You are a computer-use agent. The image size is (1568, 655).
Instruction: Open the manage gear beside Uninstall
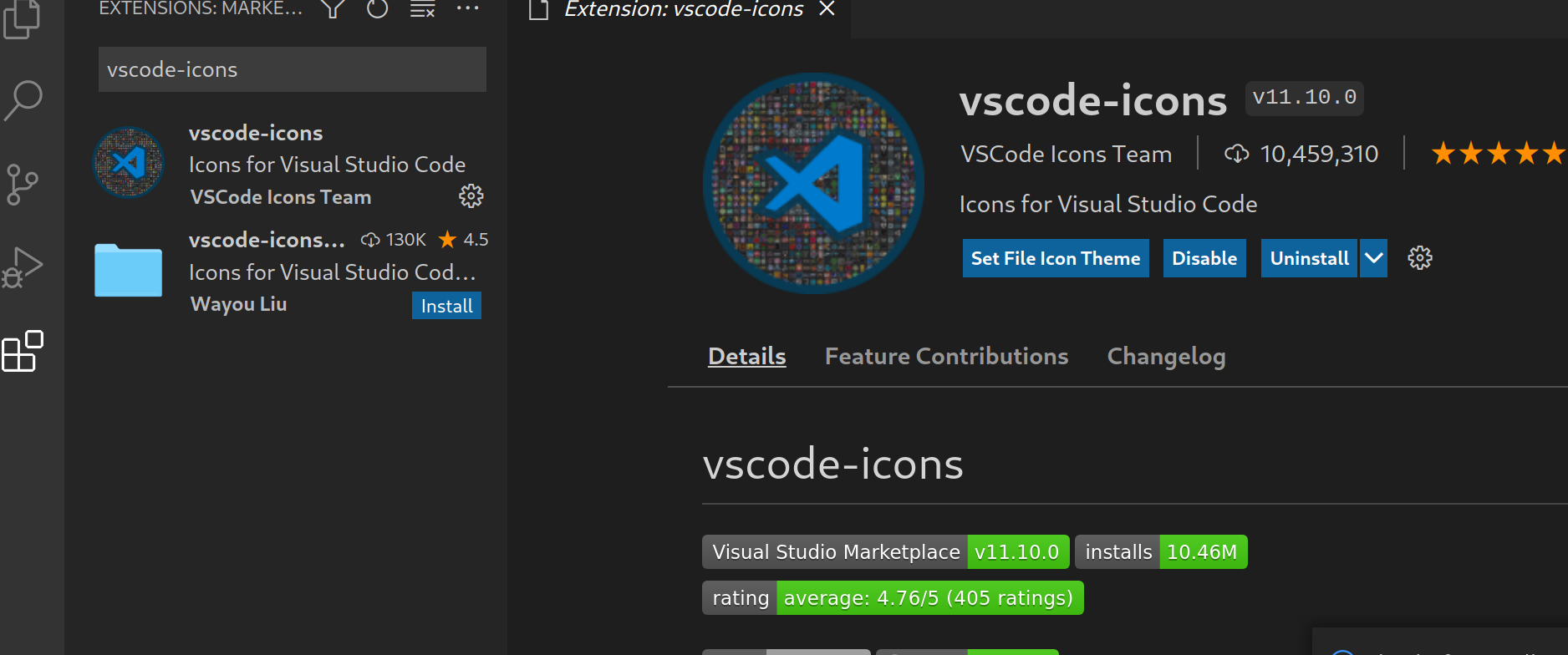click(x=1420, y=258)
